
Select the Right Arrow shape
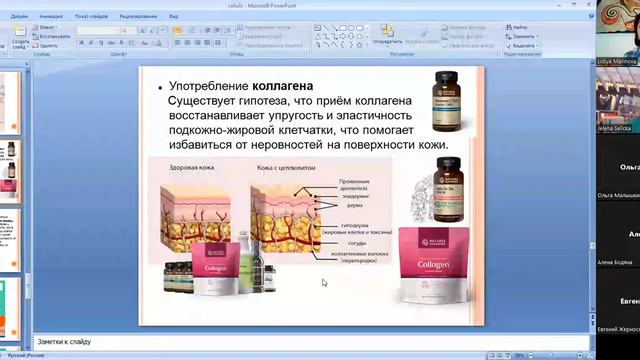click(343, 36)
